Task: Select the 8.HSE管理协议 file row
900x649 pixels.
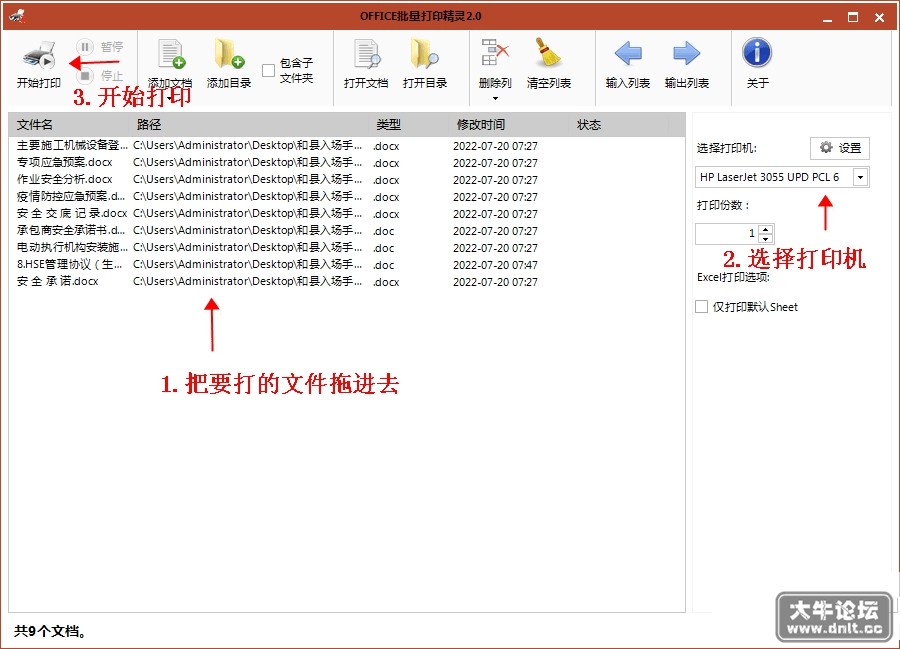Action: pos(347,265)
